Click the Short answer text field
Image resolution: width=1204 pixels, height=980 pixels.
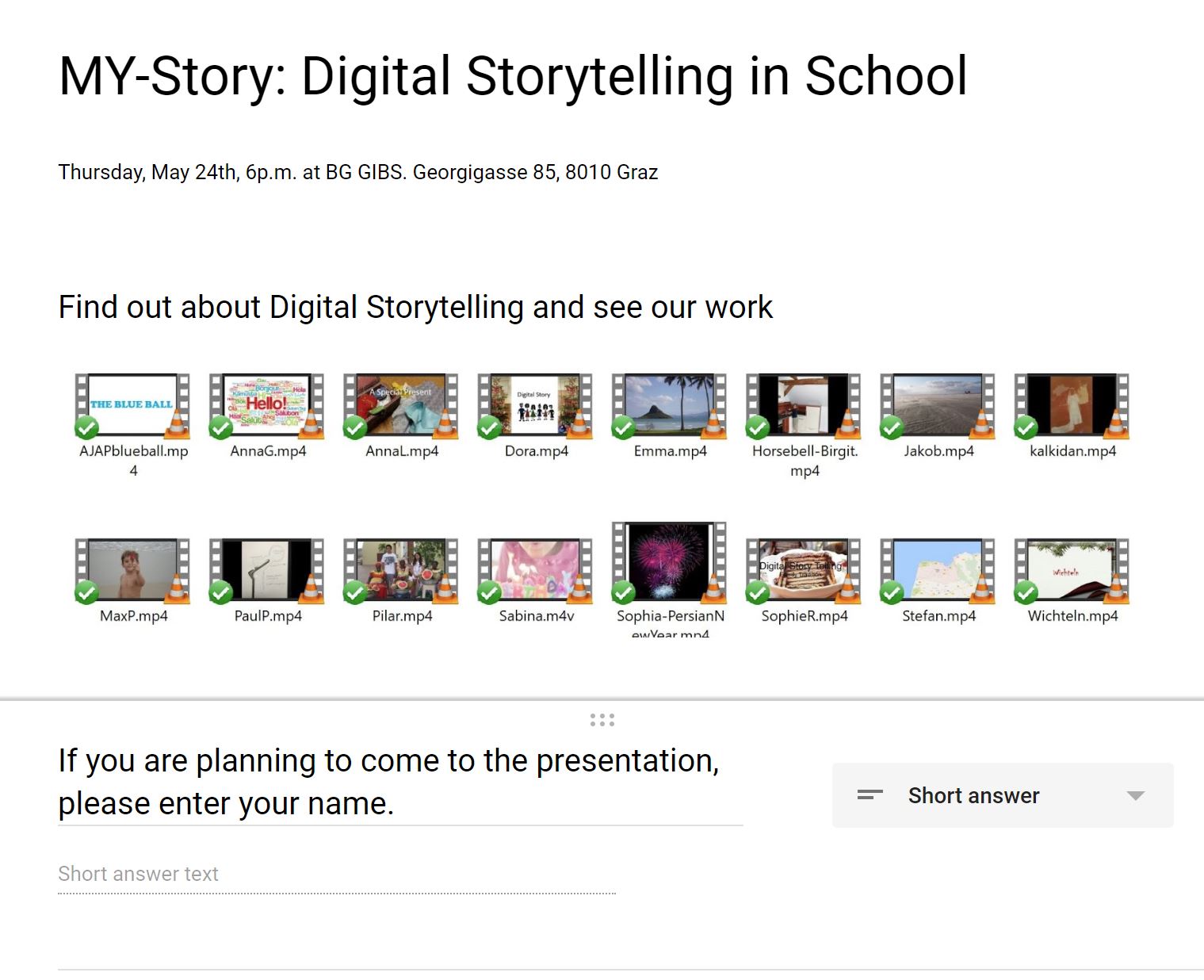point(336,874)
